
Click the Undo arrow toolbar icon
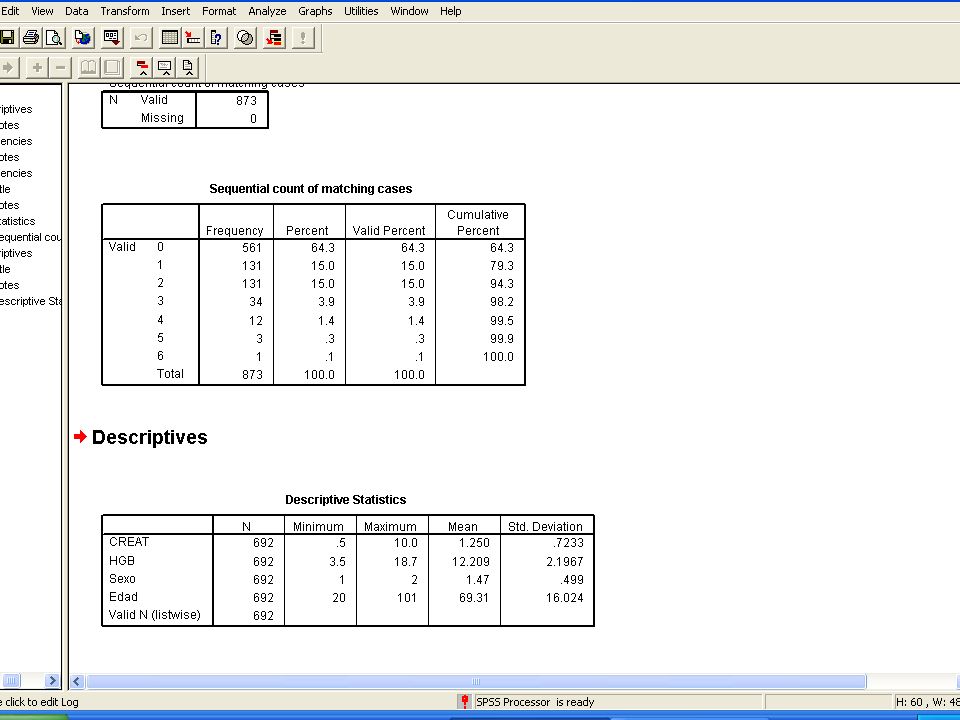point(141,38)
